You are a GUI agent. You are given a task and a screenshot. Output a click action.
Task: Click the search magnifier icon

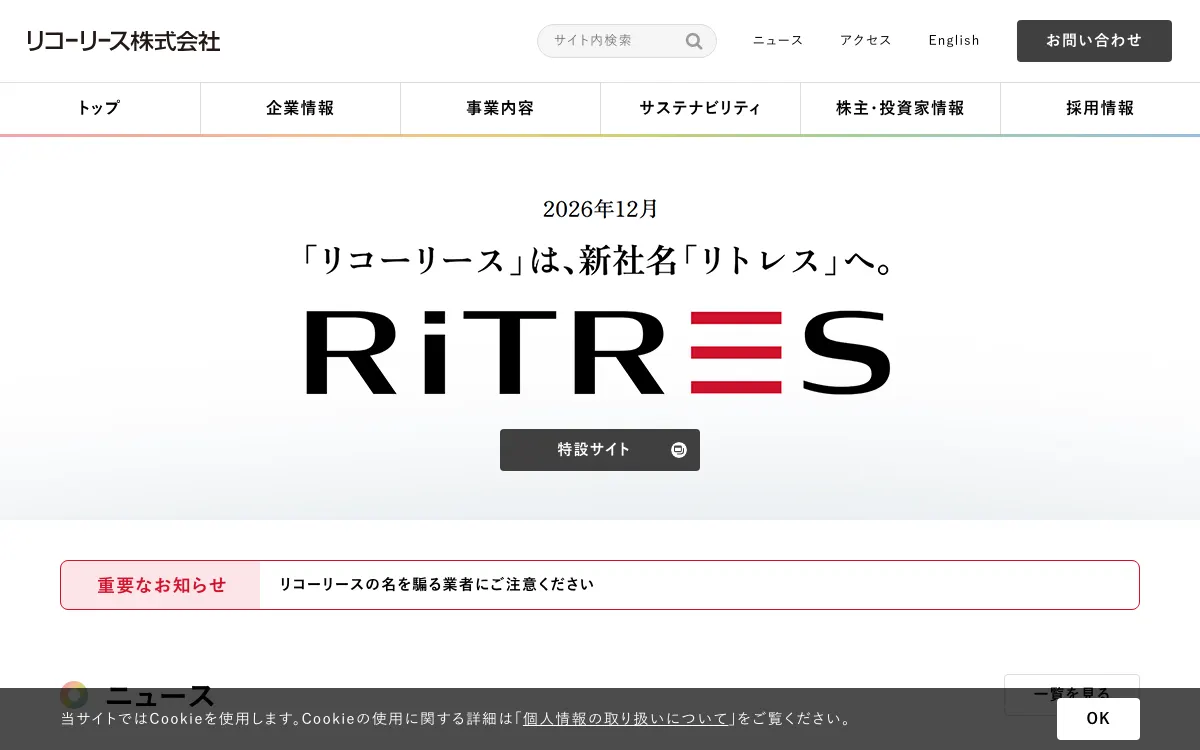tap(694, 41)
